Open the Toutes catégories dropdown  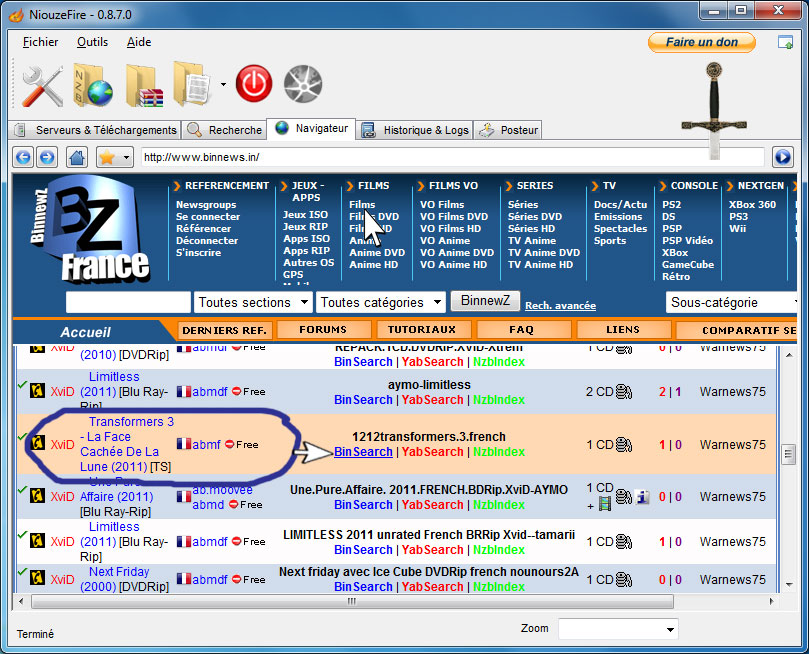click(x=381, y=302)
